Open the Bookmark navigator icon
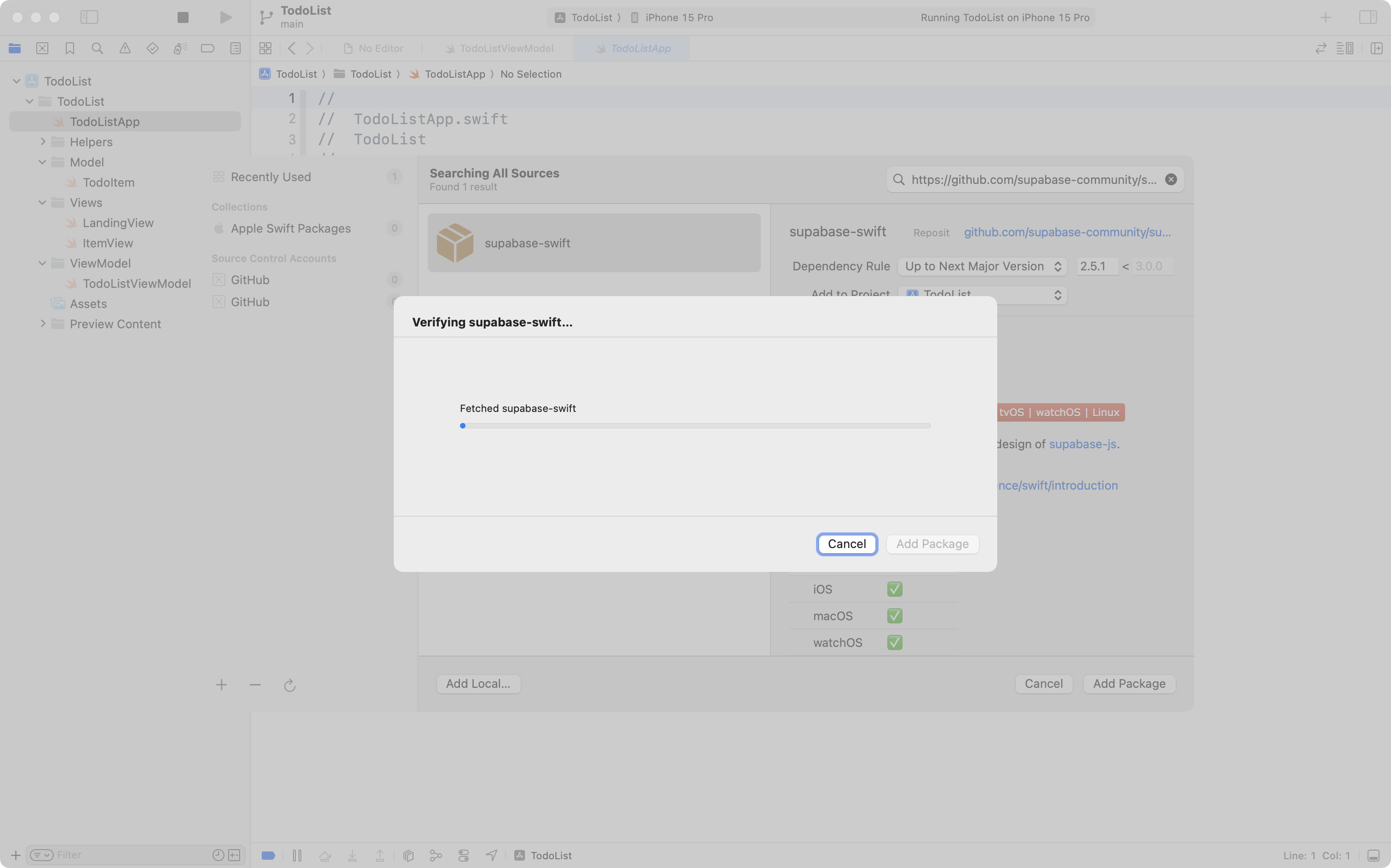Screen dimensions: 1391x868 point(69,48)
